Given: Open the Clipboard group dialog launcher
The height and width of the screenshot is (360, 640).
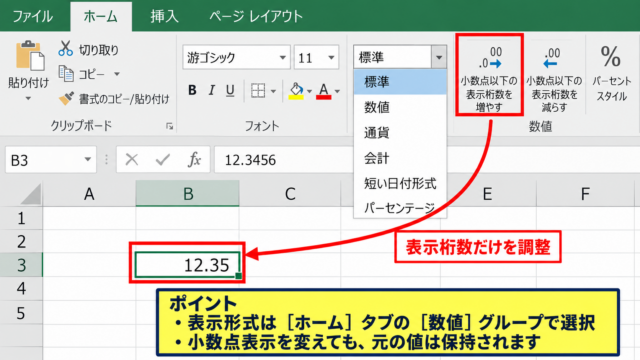Looking at the screenshot, I should (169, 127).
